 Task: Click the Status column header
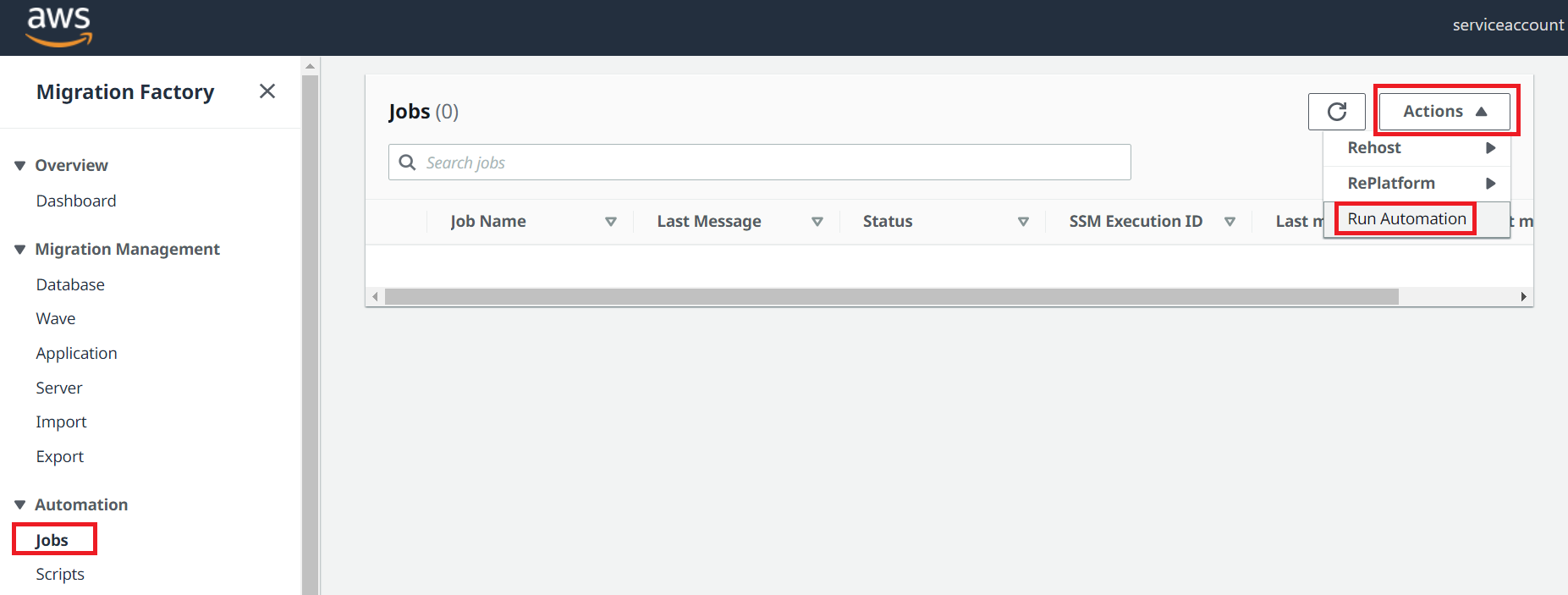click(x=888, y=222)
